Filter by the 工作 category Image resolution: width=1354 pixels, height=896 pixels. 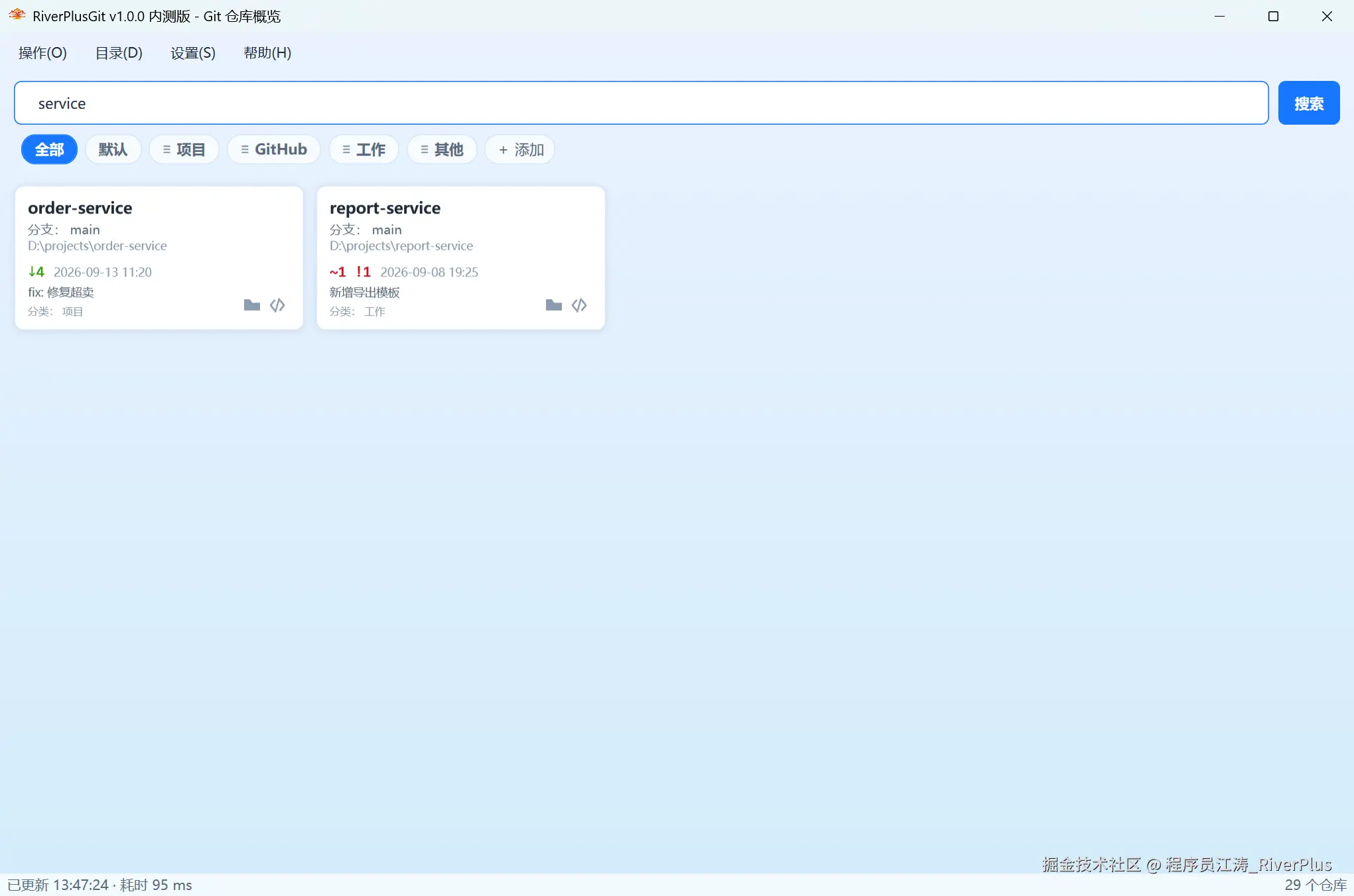364,150
